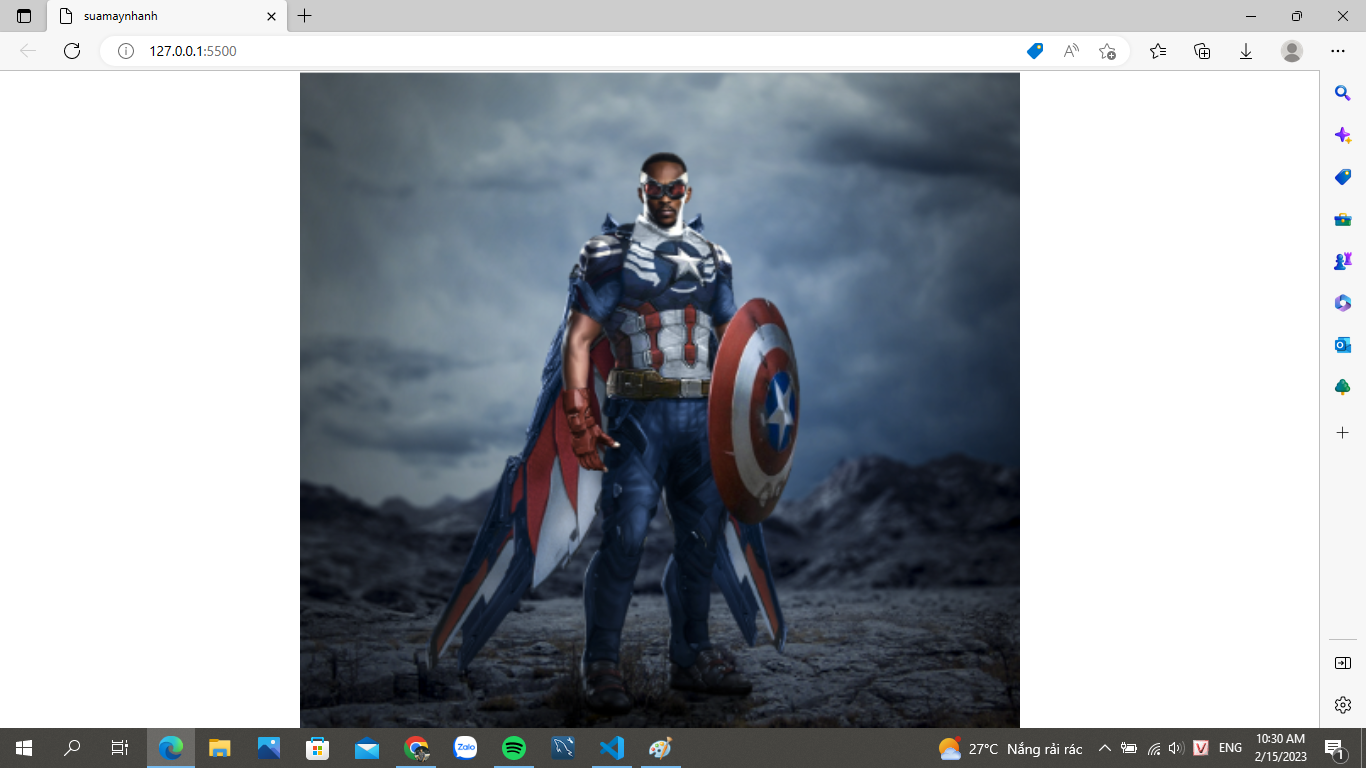
Task: Open the browser profile menu
Action: point(1292,51)
